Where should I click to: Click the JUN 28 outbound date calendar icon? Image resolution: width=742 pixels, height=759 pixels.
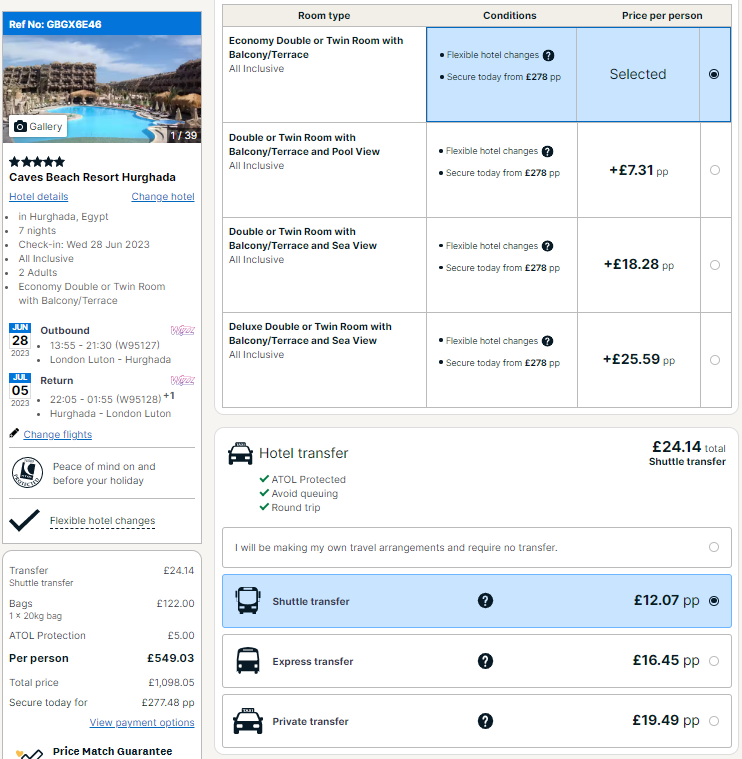coord(20,340)
